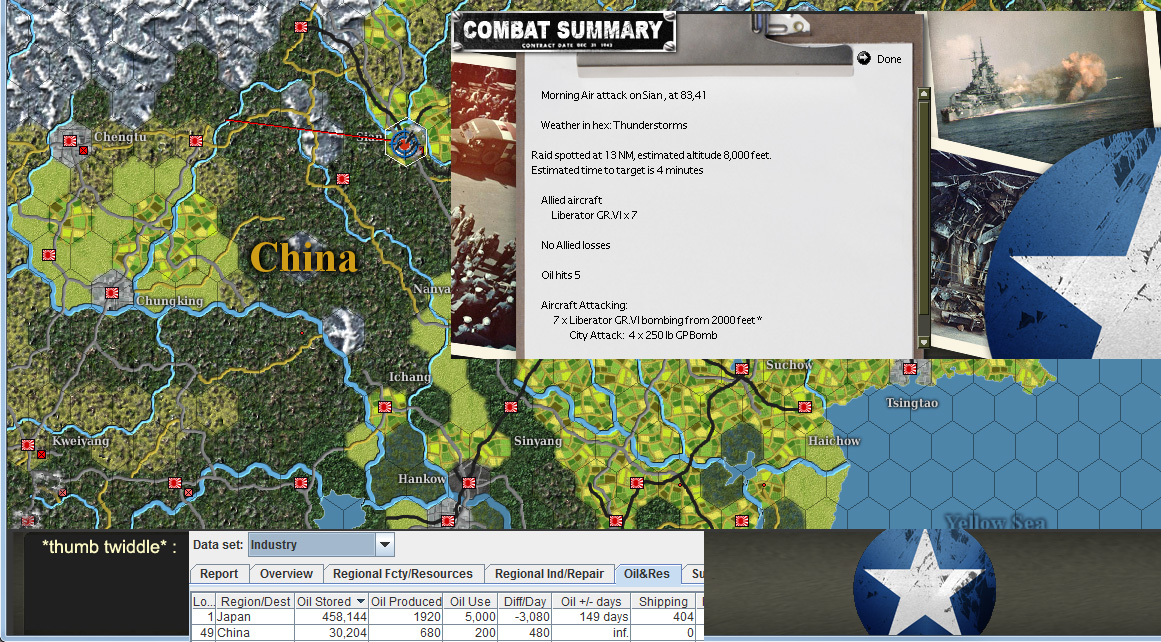Click the Chungking city label on map
The image size is (1161, 642).
[x=170, y=301]
